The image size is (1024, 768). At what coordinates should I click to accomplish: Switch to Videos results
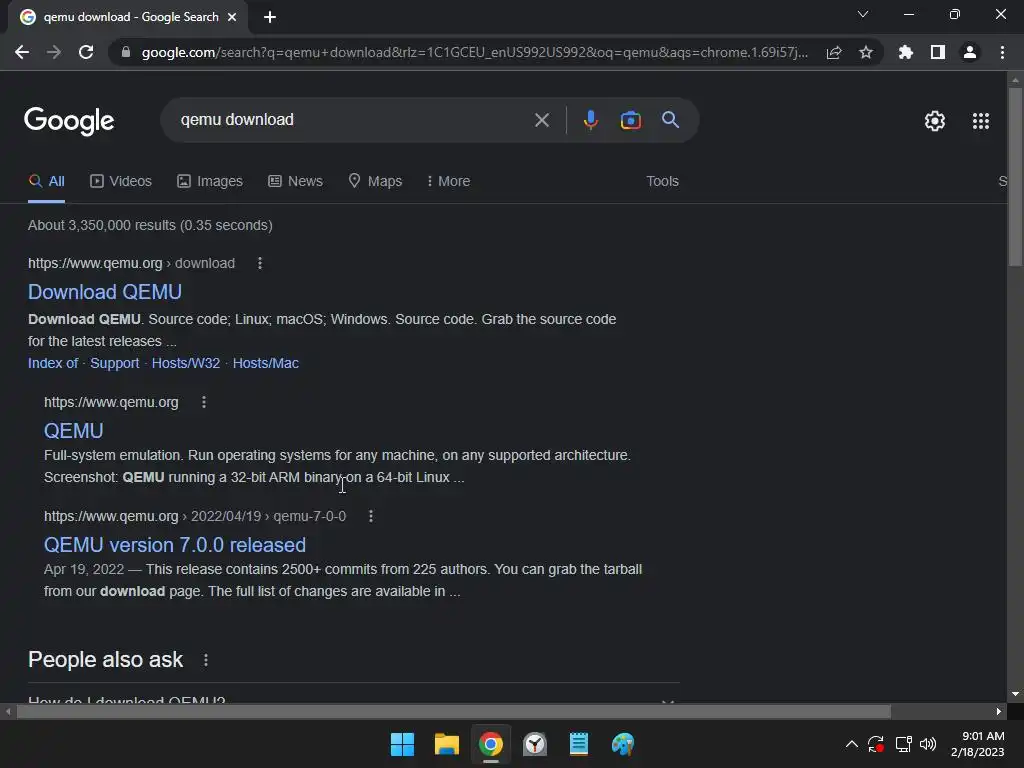[x=121, y=181]
